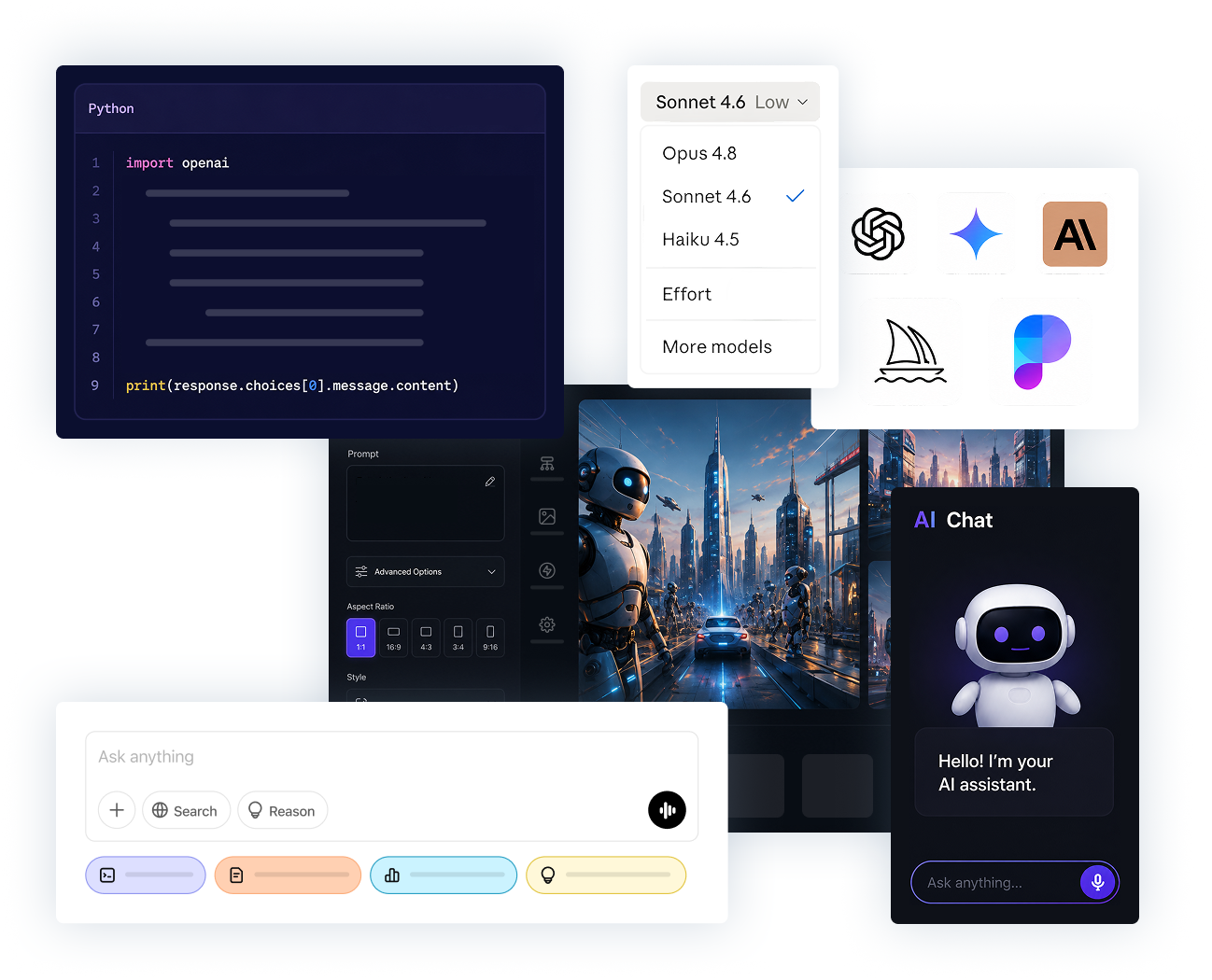Click the voice waveform button

[x=667, y=810]
